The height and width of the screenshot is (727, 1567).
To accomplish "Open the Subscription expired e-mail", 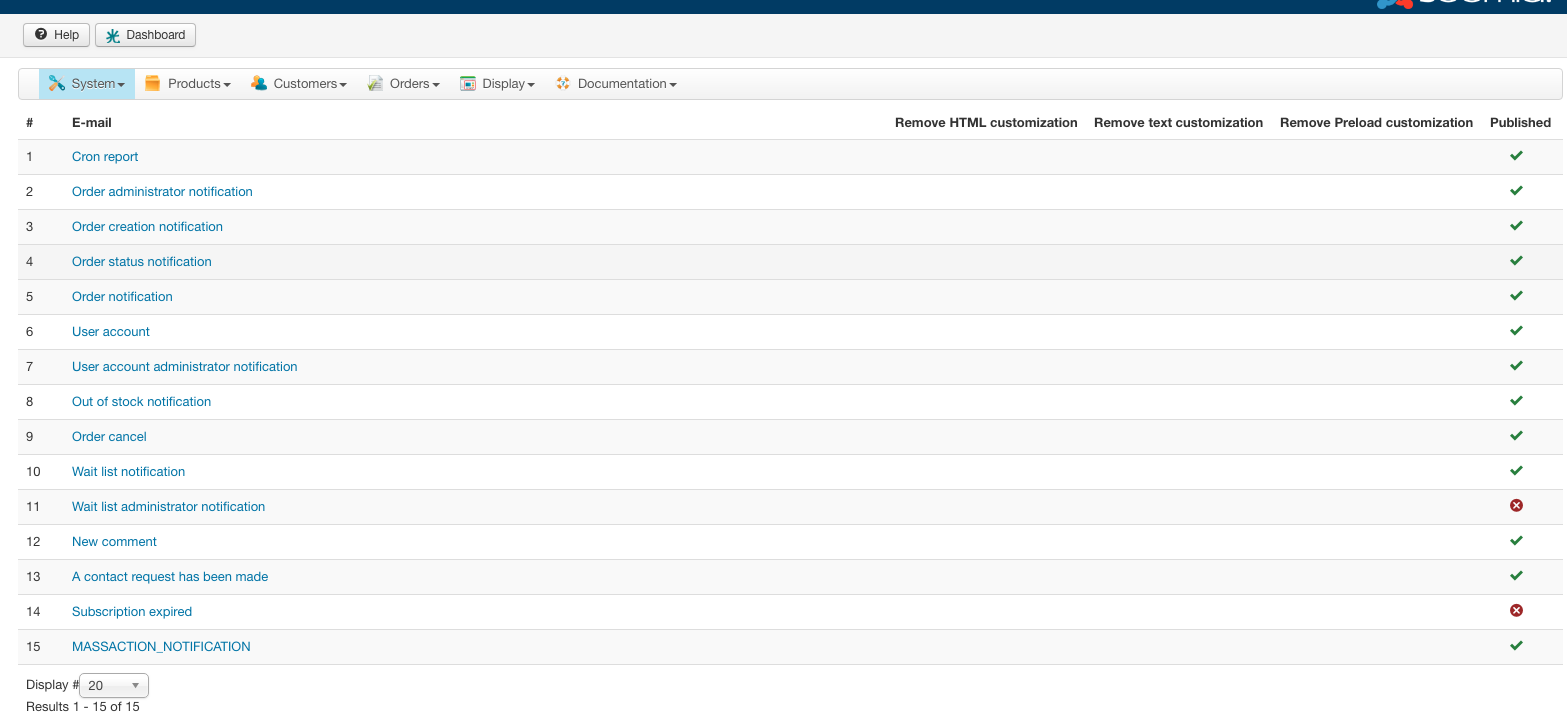I will [132, 612].
